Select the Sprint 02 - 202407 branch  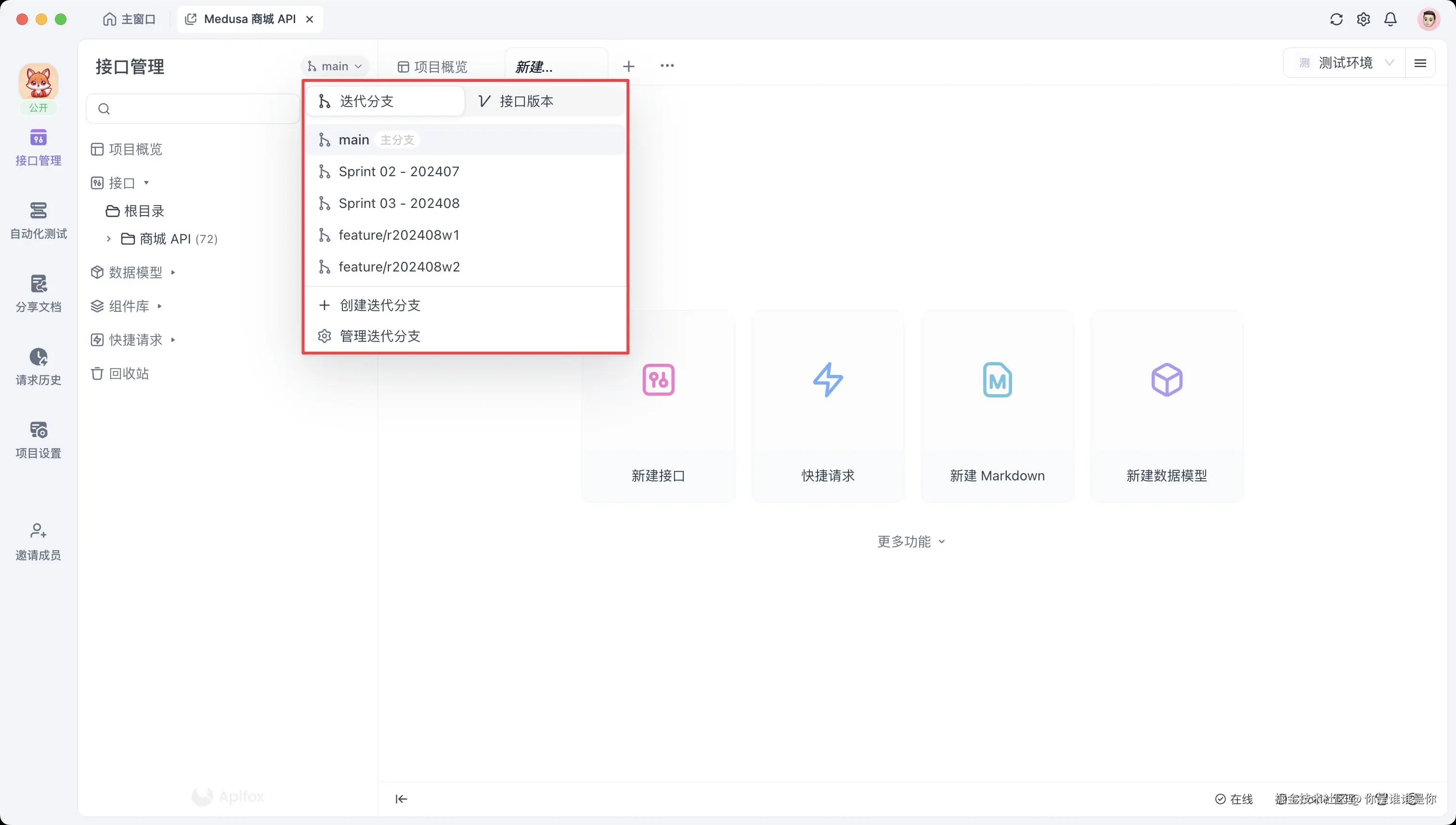(x=399, y=171)
